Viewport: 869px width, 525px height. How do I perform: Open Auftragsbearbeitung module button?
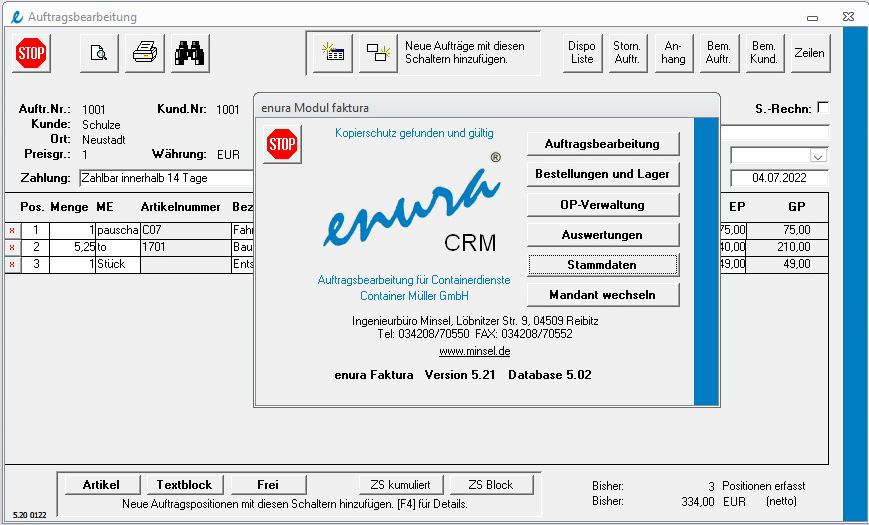602,144
